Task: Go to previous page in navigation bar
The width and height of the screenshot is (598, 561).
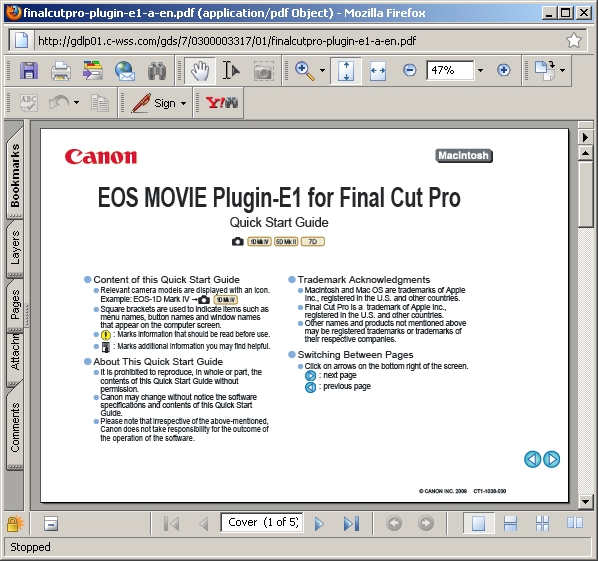Action: pyautogui.click(x=204, y=524)
